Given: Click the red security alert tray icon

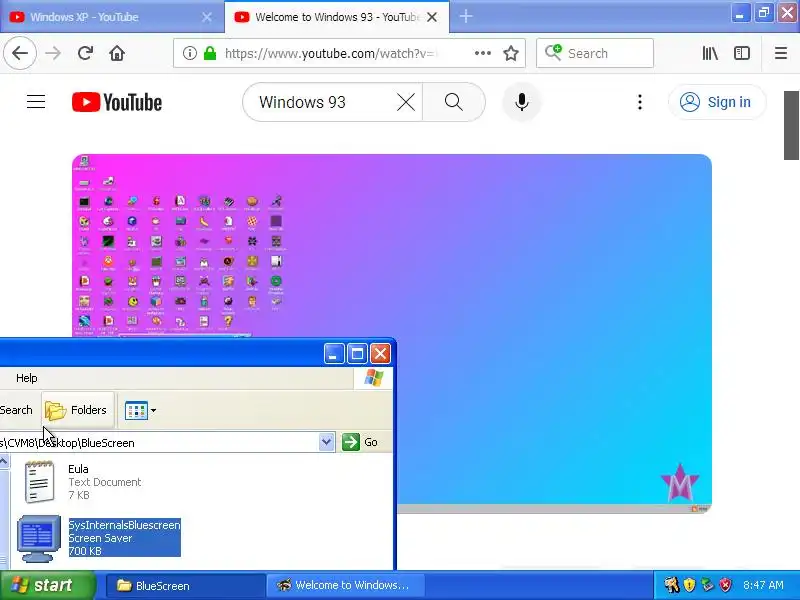Looking at the screenshot, I should 725,585.
